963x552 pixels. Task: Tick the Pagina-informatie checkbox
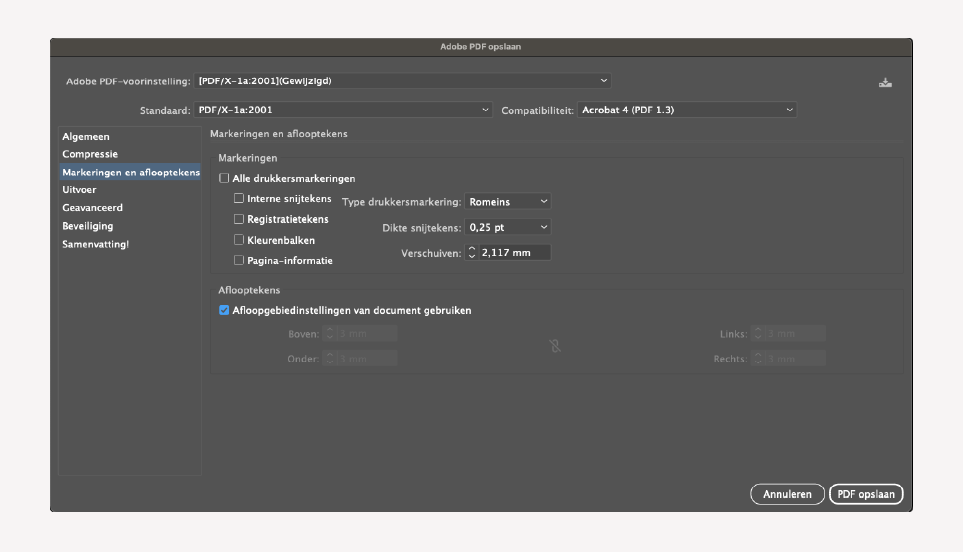pos(239,260)
